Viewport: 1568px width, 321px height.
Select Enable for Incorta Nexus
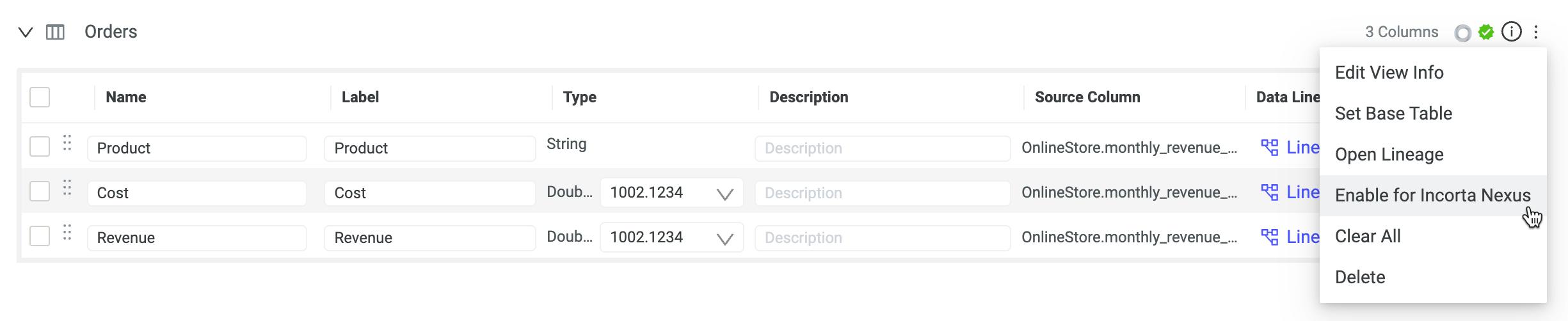point(1432,195)
